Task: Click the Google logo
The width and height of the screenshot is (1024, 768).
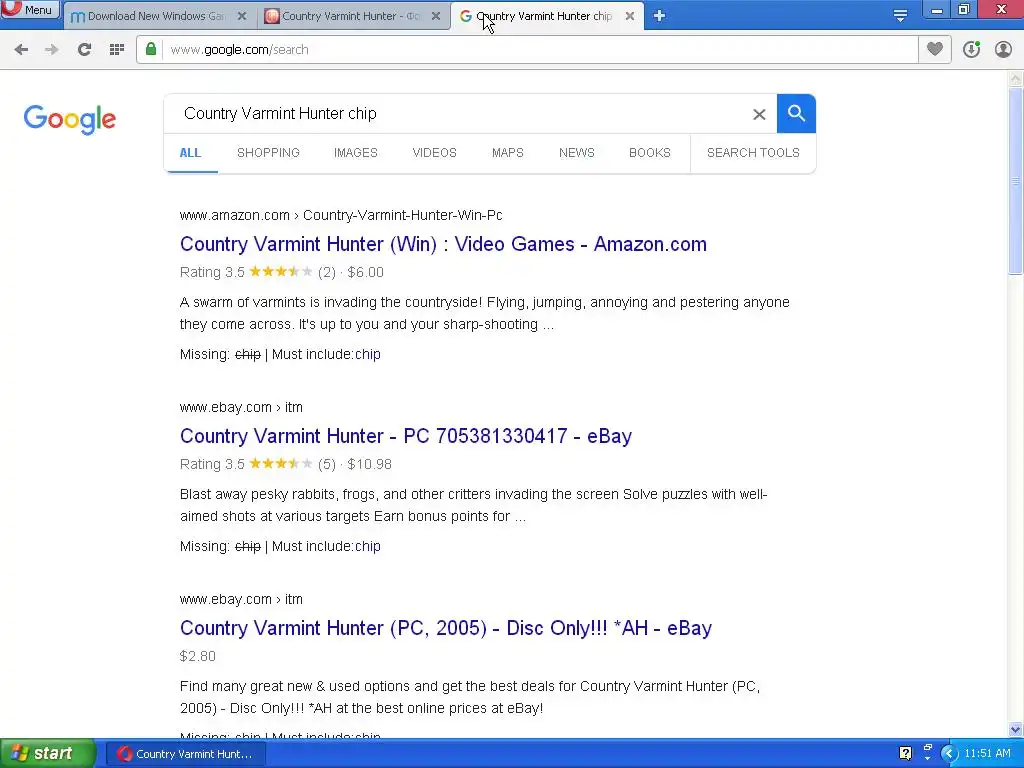Action: click(70, 119)
